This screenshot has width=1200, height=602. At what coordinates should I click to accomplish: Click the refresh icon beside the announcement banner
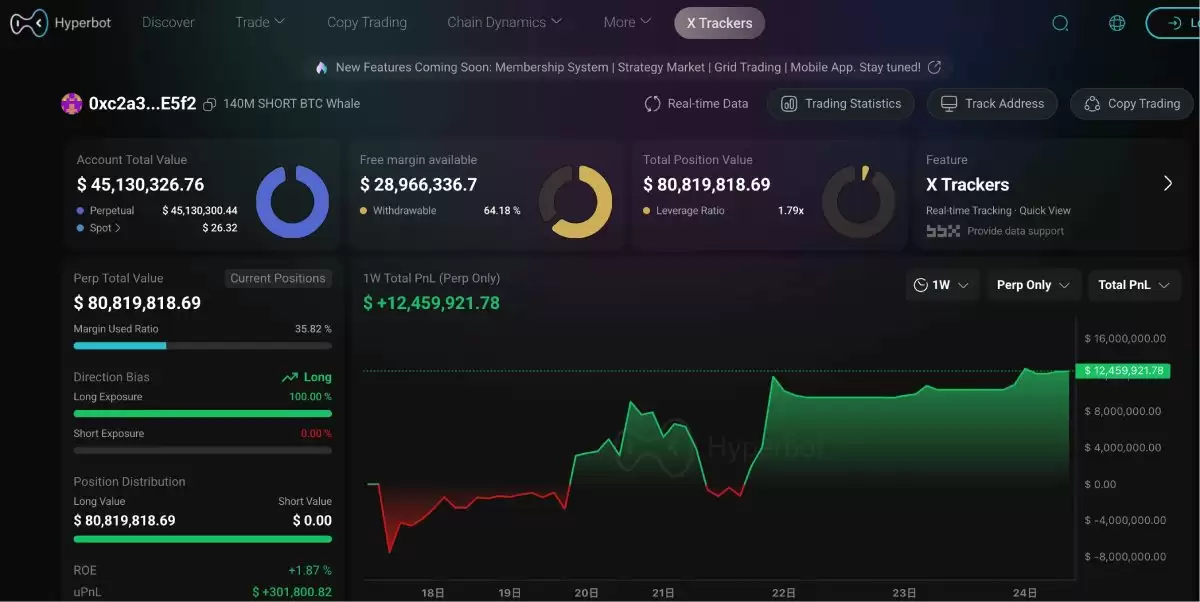click(935, 67)
